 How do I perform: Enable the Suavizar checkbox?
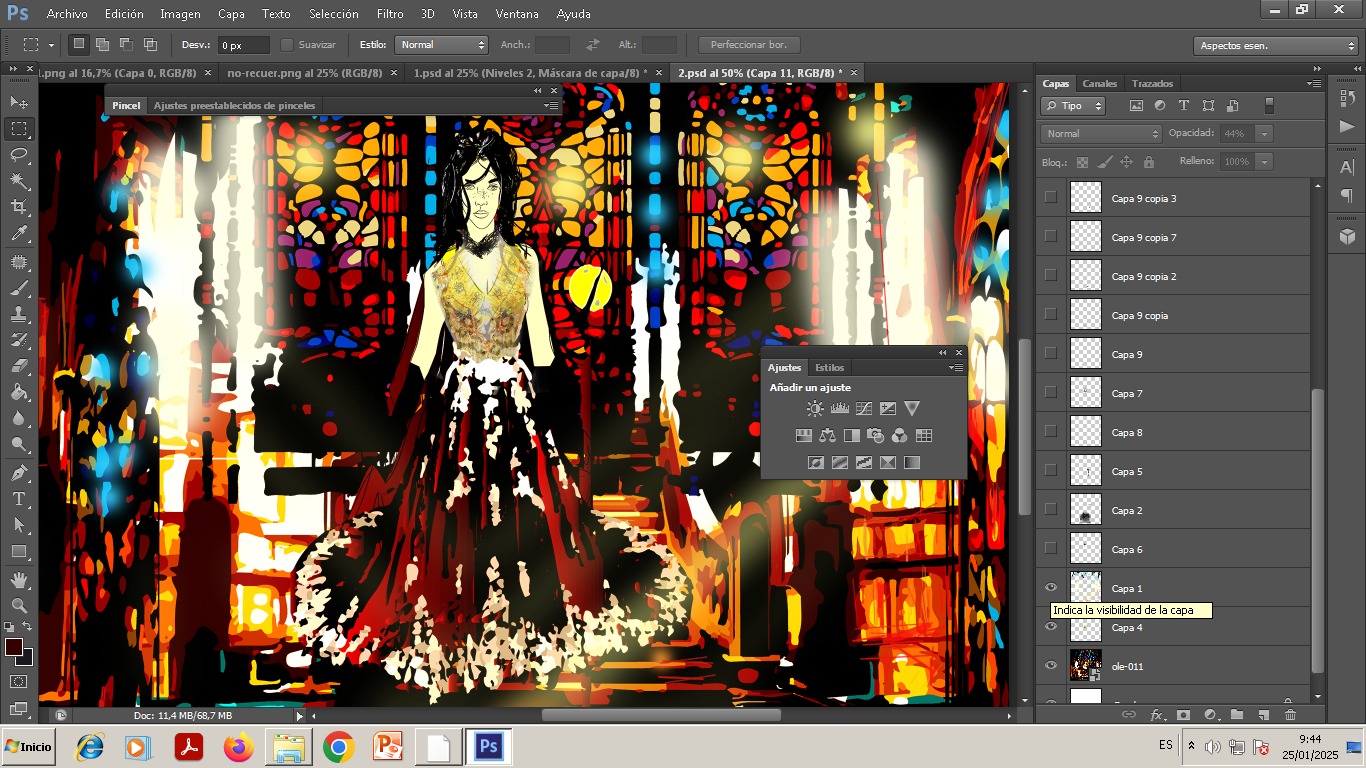(x=287, y=45)
